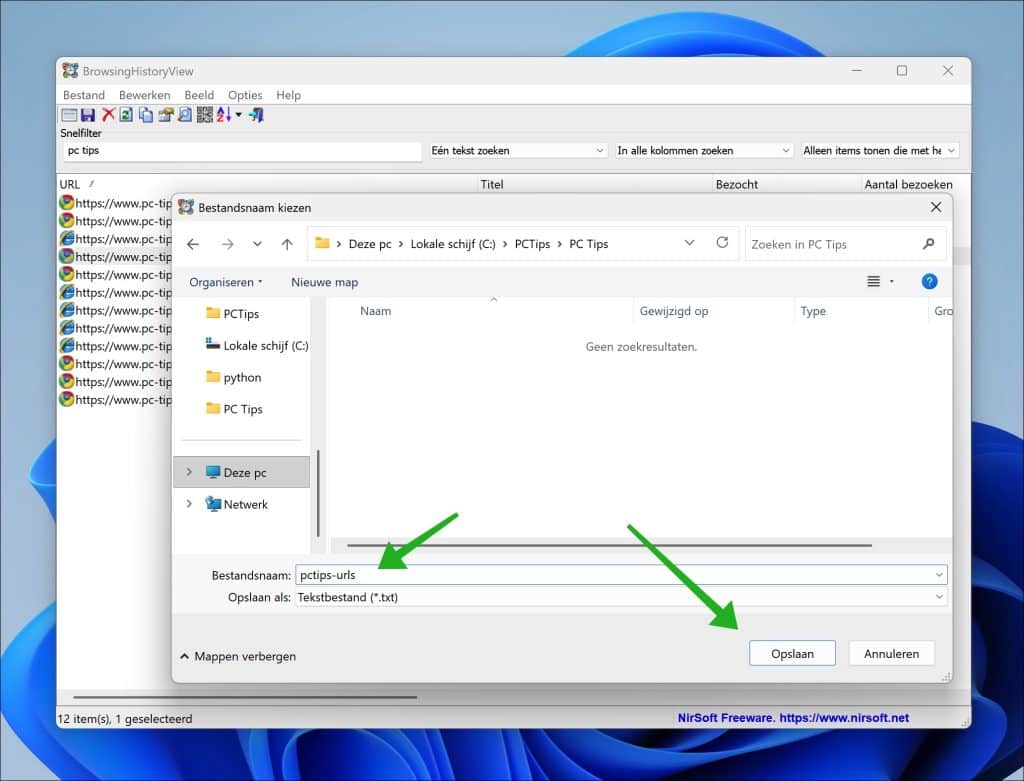Open the Beeld menu
Screen dimensions: 1024x781
click(x=199, y=95)
